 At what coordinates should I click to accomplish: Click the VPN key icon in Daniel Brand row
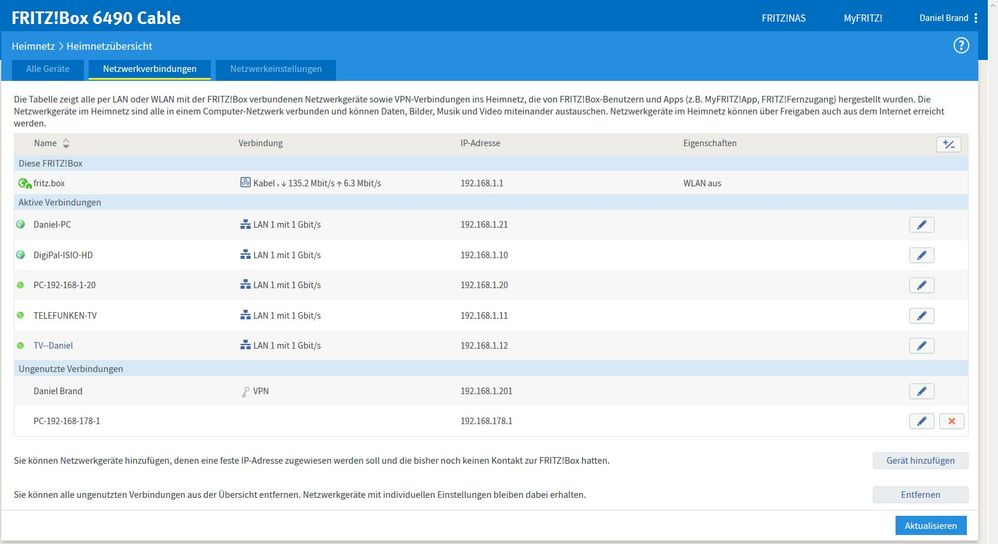point(245,391)
